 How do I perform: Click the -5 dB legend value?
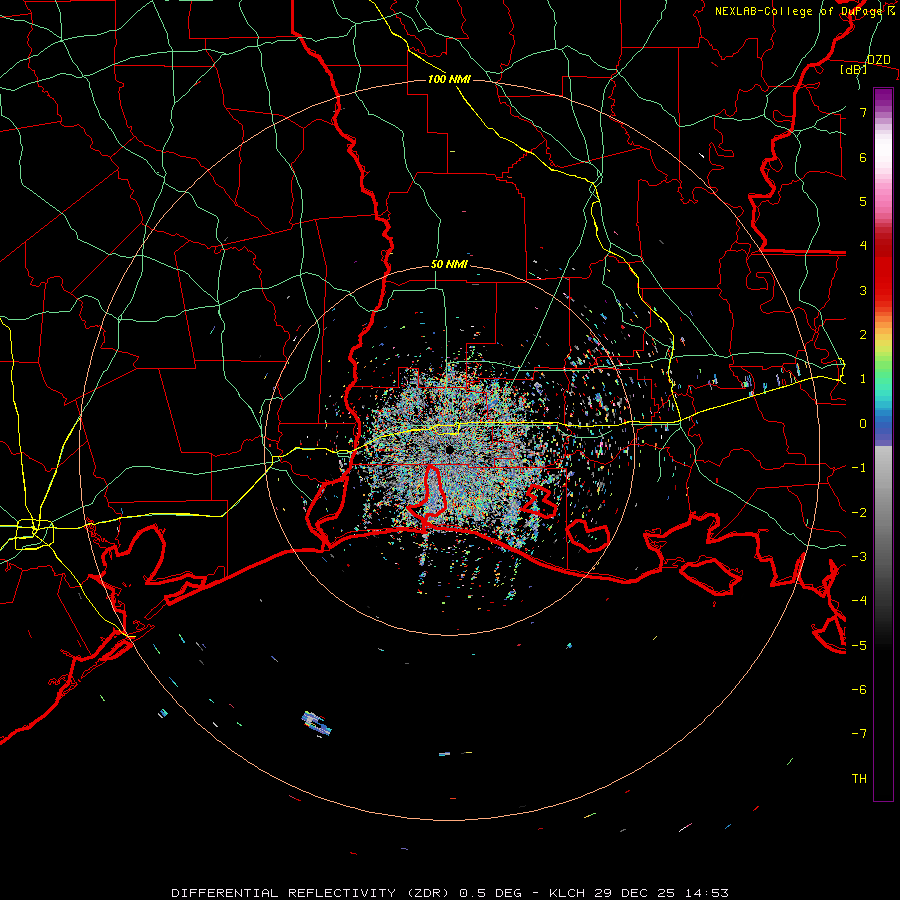859,646
